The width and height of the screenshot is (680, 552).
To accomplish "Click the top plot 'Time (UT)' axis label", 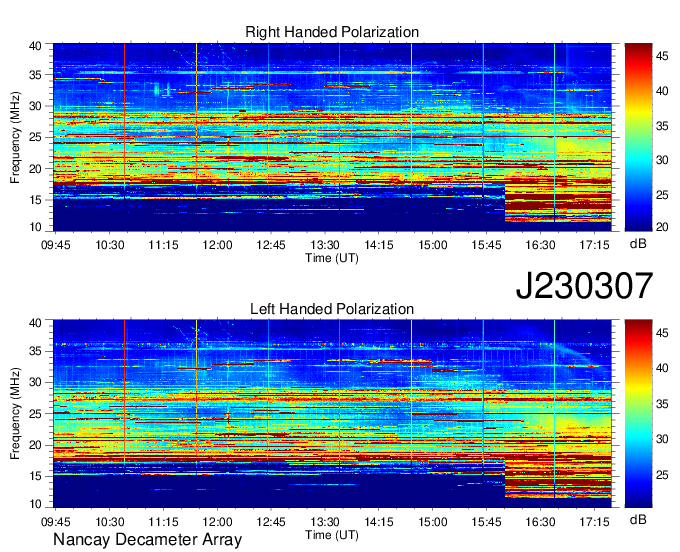I will (x=332, y=258).
